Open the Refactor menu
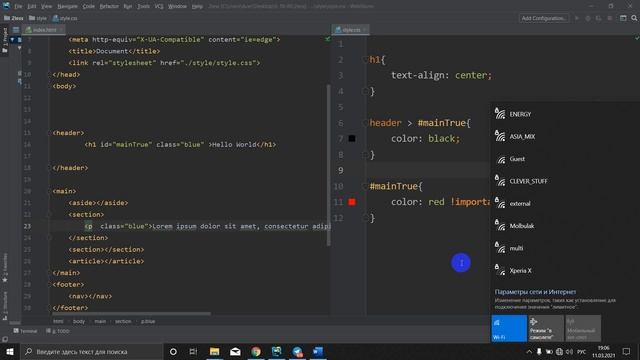The width and height of the screenshot is (640, 360). click(109, 7)
